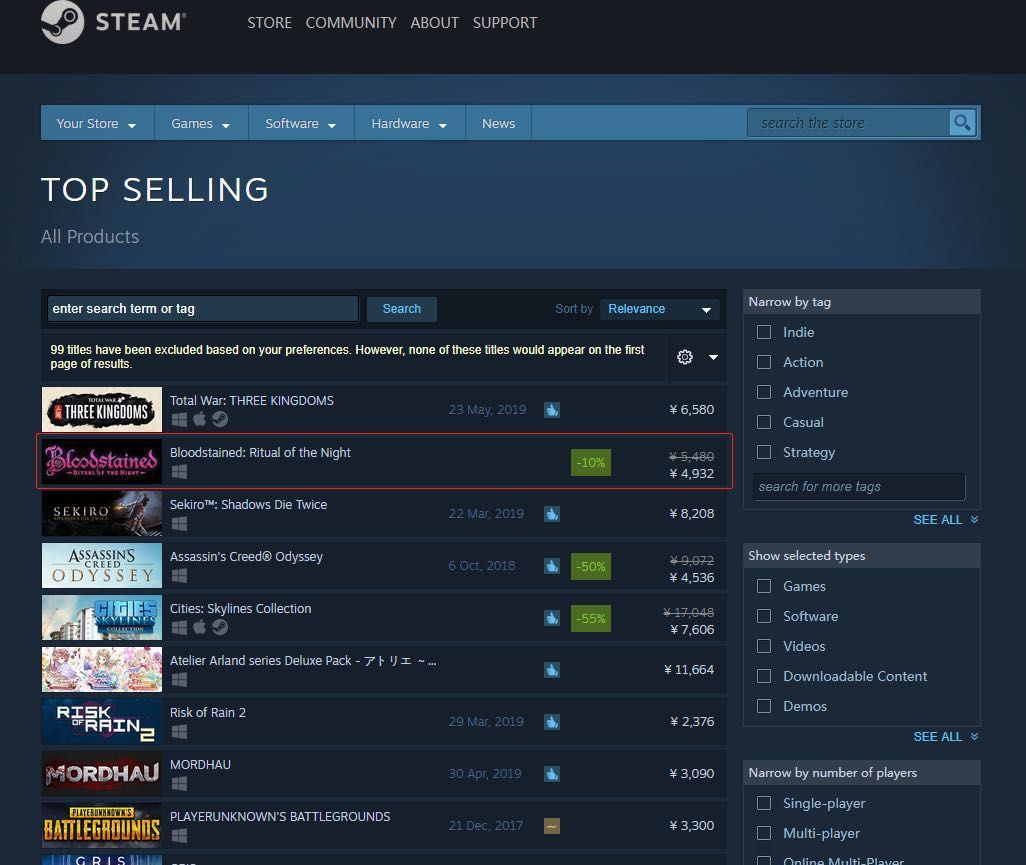Expand SEE ALL under Show selected types
Image resolution: width=1026 pixels, height=865 pixels.
pos(946,737)
